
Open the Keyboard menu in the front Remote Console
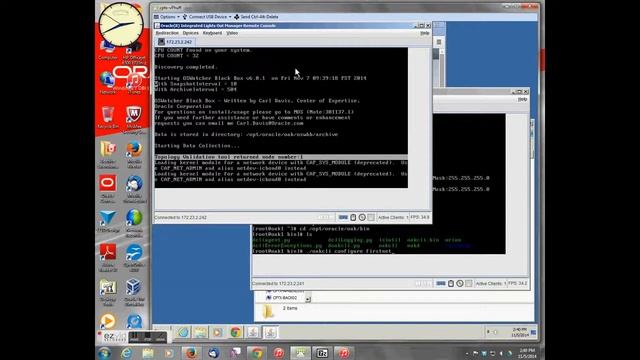212,33
